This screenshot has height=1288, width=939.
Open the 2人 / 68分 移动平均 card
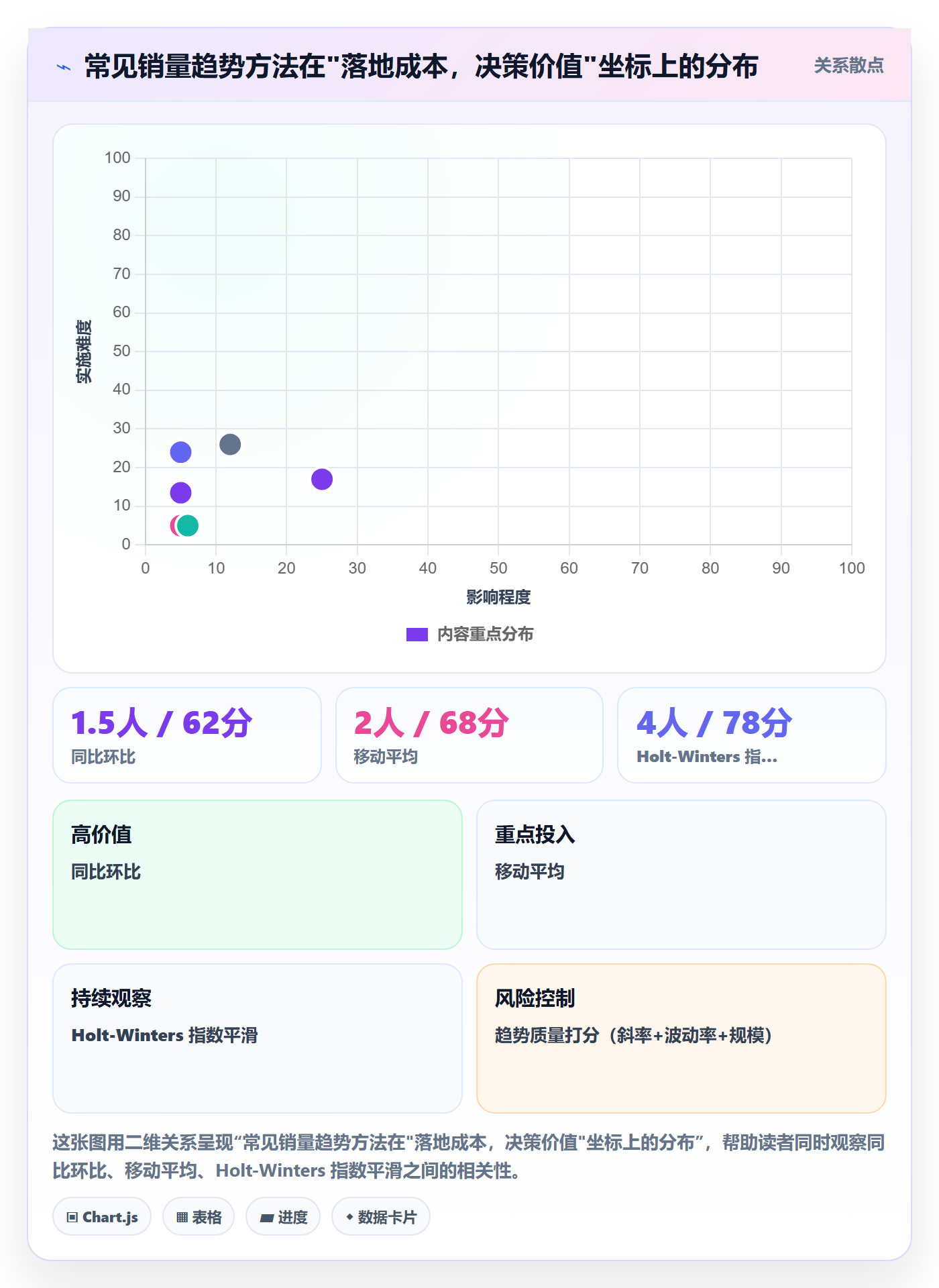pos(469,735)
